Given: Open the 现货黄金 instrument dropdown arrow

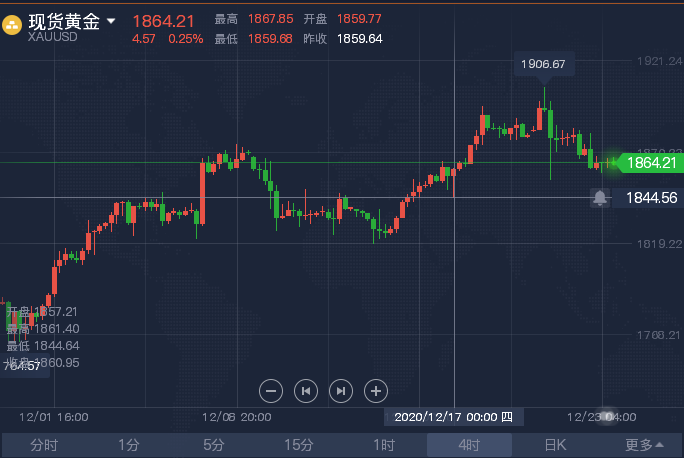Looking at the screenshot, I should pyautogui.click(x=111, y=21).
